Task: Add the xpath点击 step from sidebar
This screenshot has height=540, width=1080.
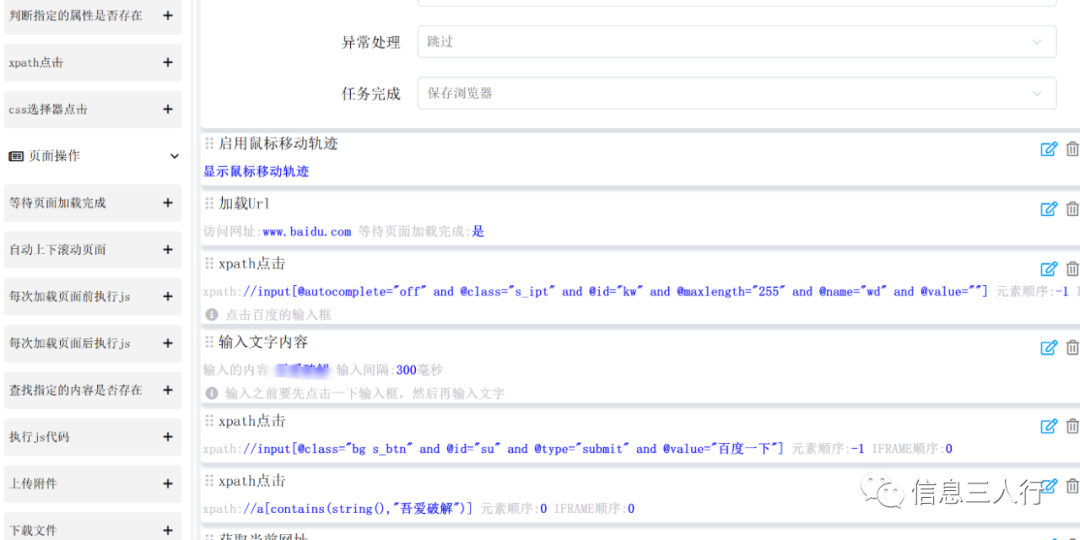Action: coord(167,62)
